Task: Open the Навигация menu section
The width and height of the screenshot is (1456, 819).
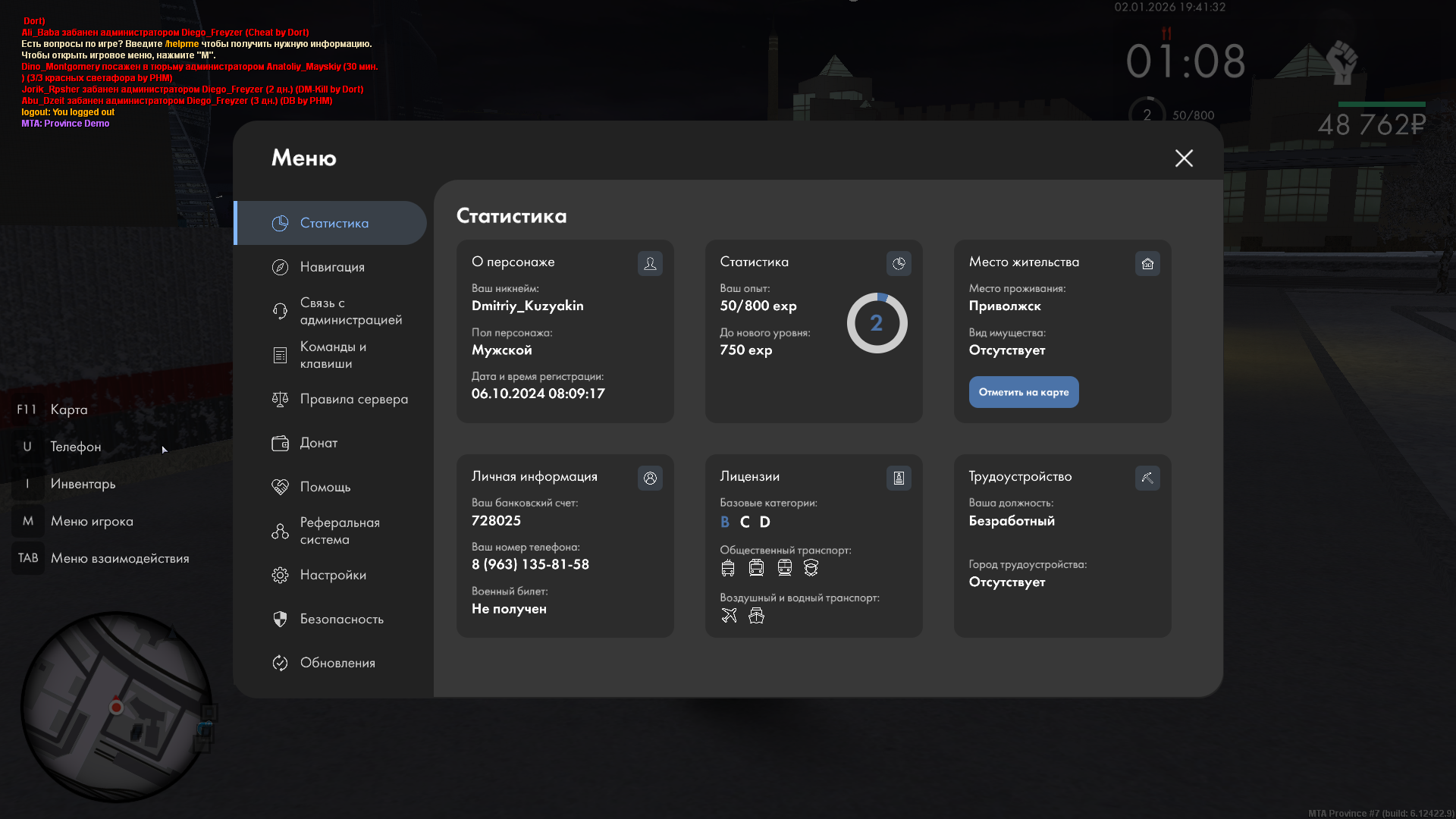Action: click(x=332, y=267)
